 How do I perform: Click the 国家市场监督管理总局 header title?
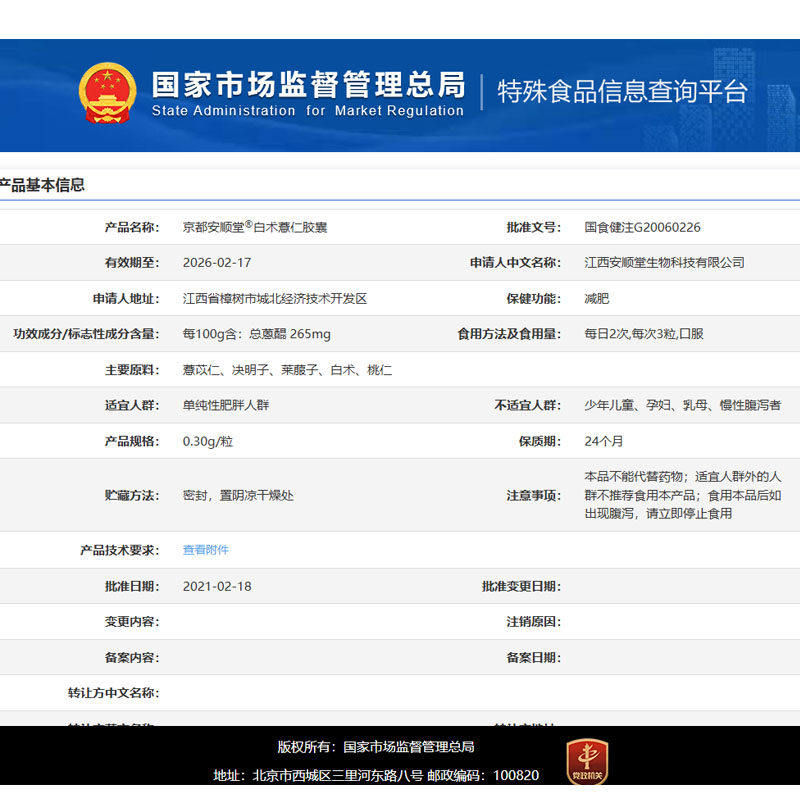(x=309, y=84)
